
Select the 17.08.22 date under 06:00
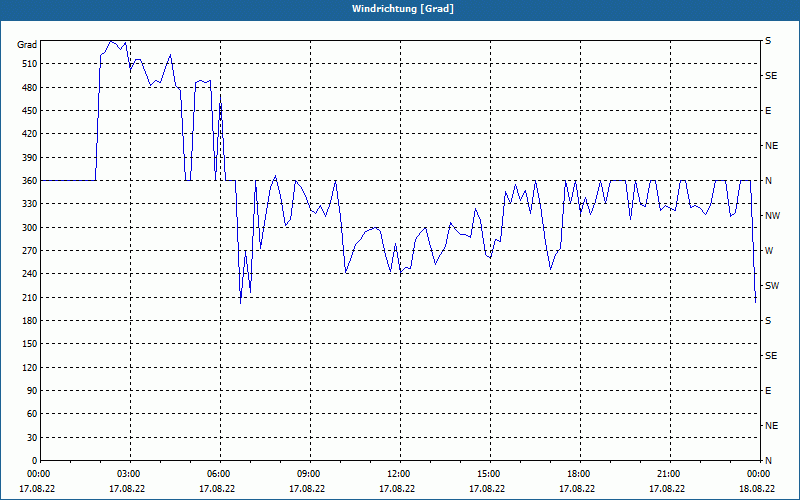coord(217,488)
